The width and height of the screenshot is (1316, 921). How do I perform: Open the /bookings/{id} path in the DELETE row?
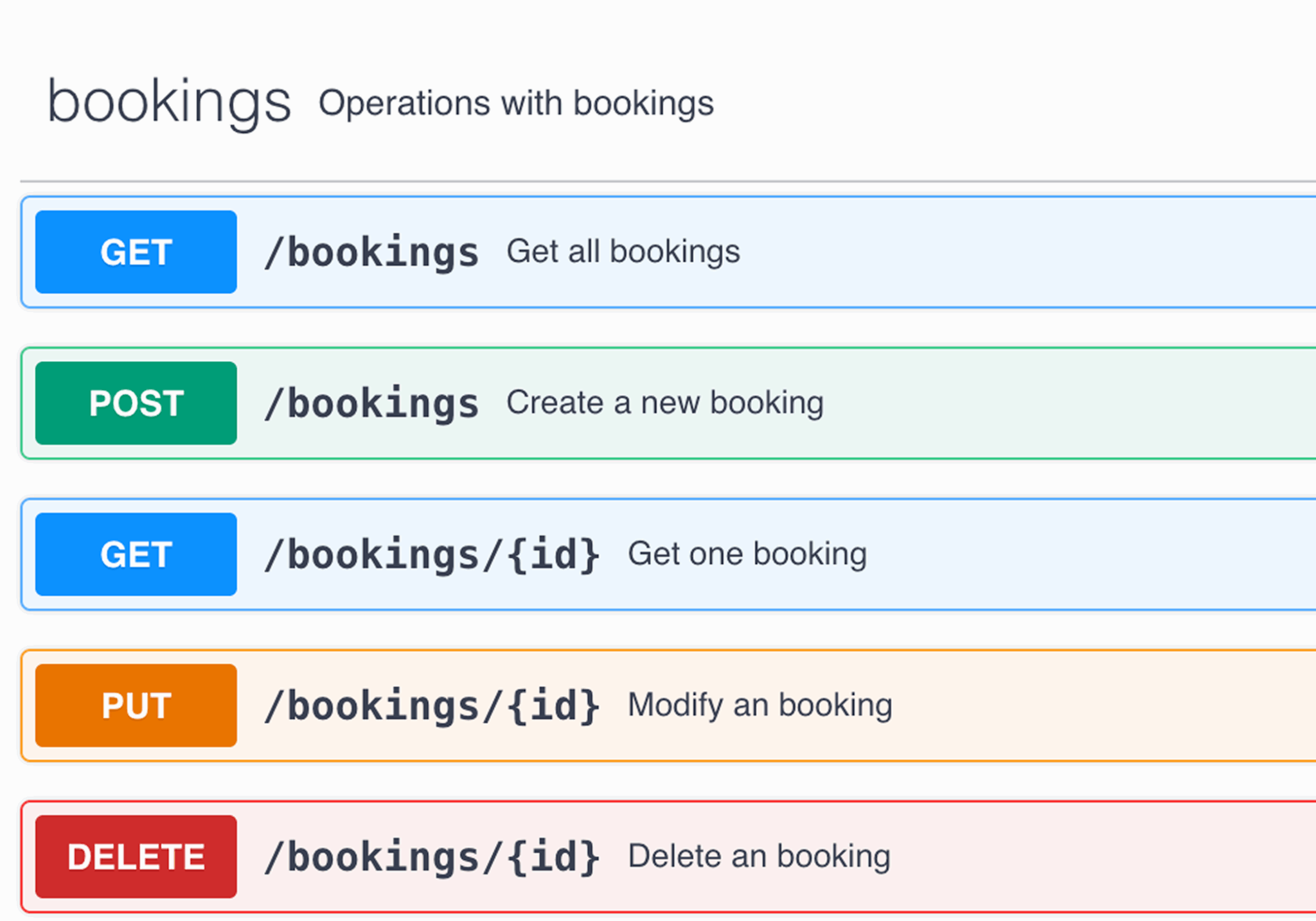pyautogui.click(x=432, y=857)
